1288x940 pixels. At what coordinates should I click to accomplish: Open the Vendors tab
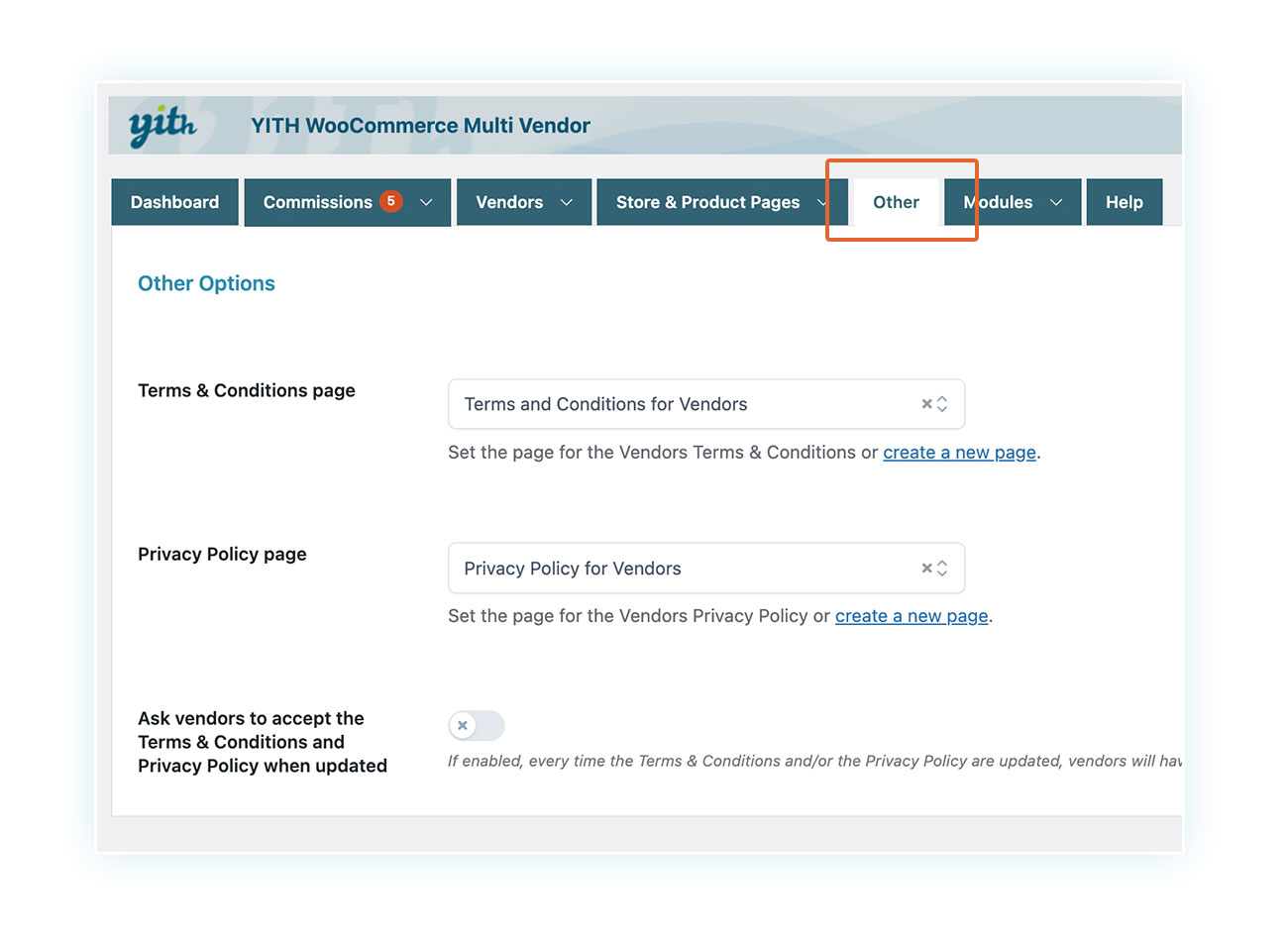click(508, 202)
